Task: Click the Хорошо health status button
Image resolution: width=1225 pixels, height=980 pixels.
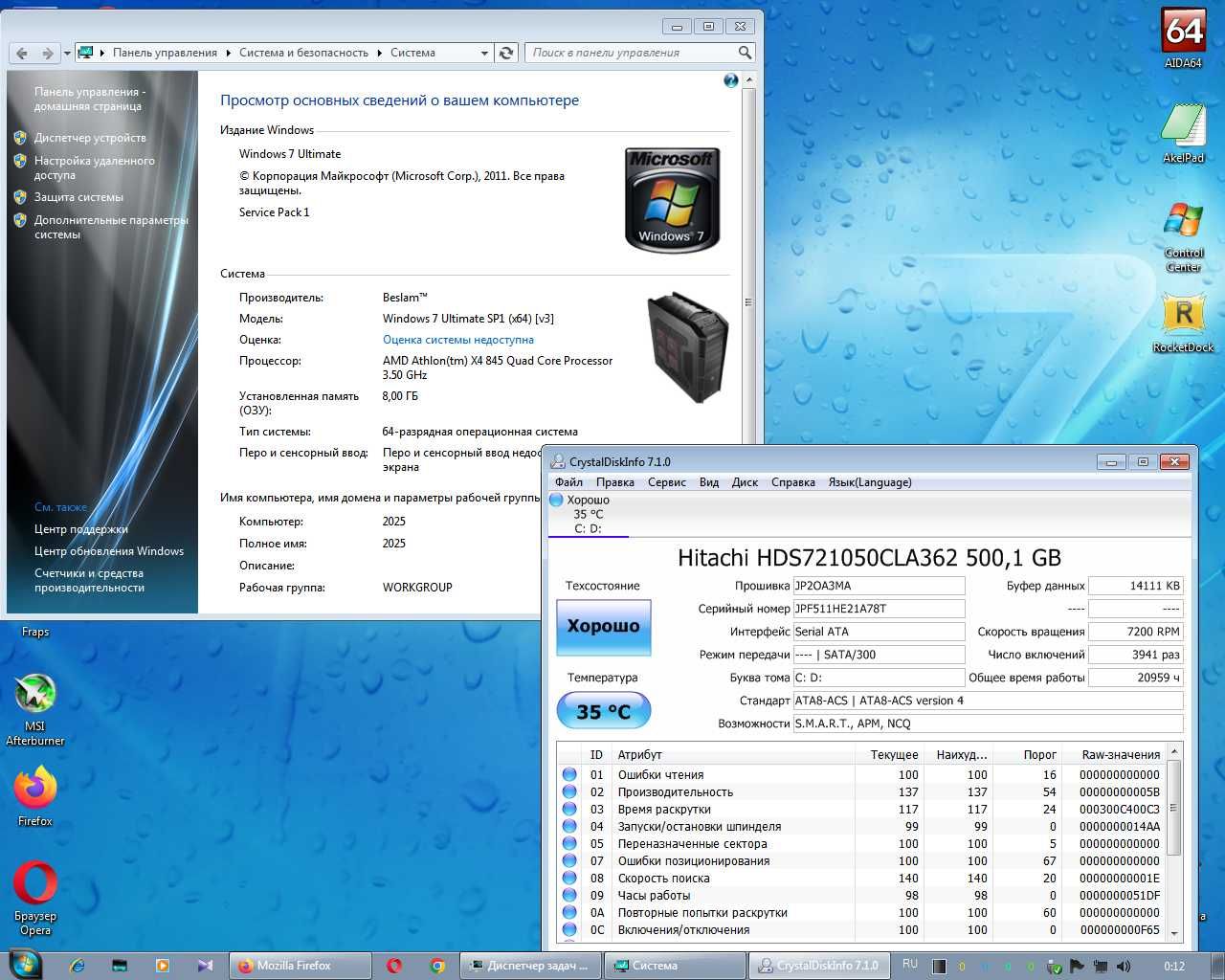Action: tap(603, 627)
